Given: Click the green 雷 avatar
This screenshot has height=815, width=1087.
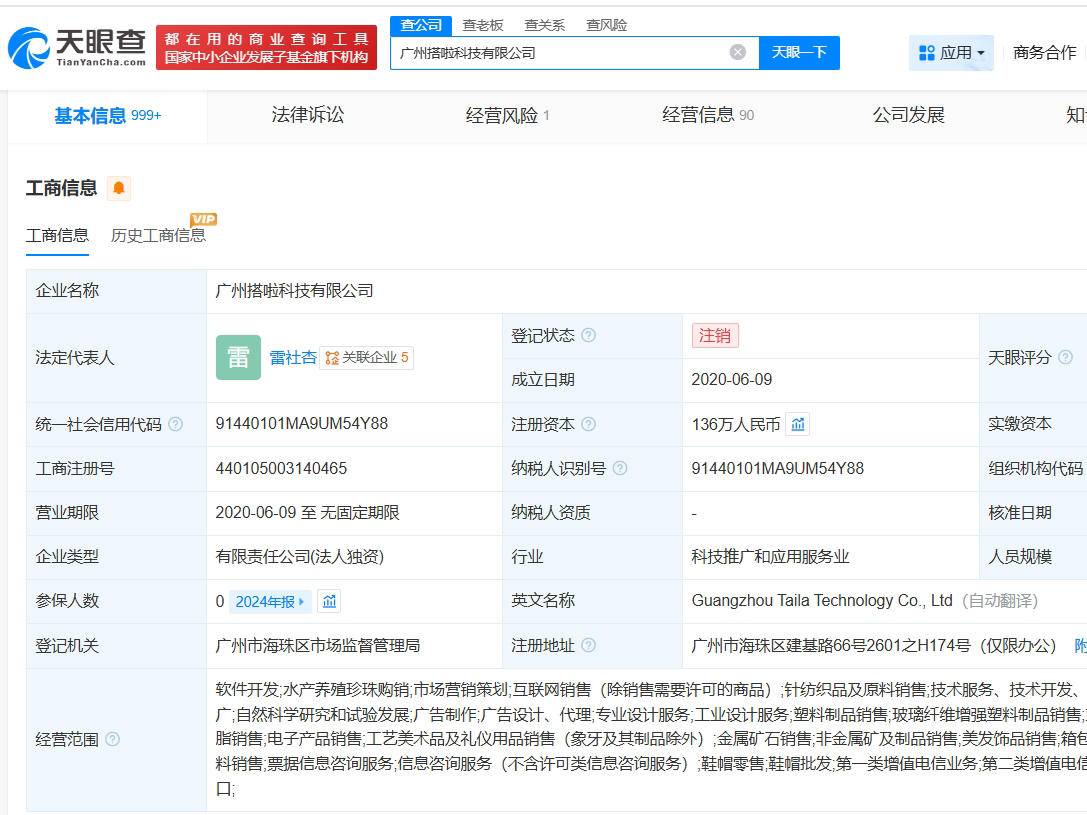Looking at the screenshot, I should point(238,357).
